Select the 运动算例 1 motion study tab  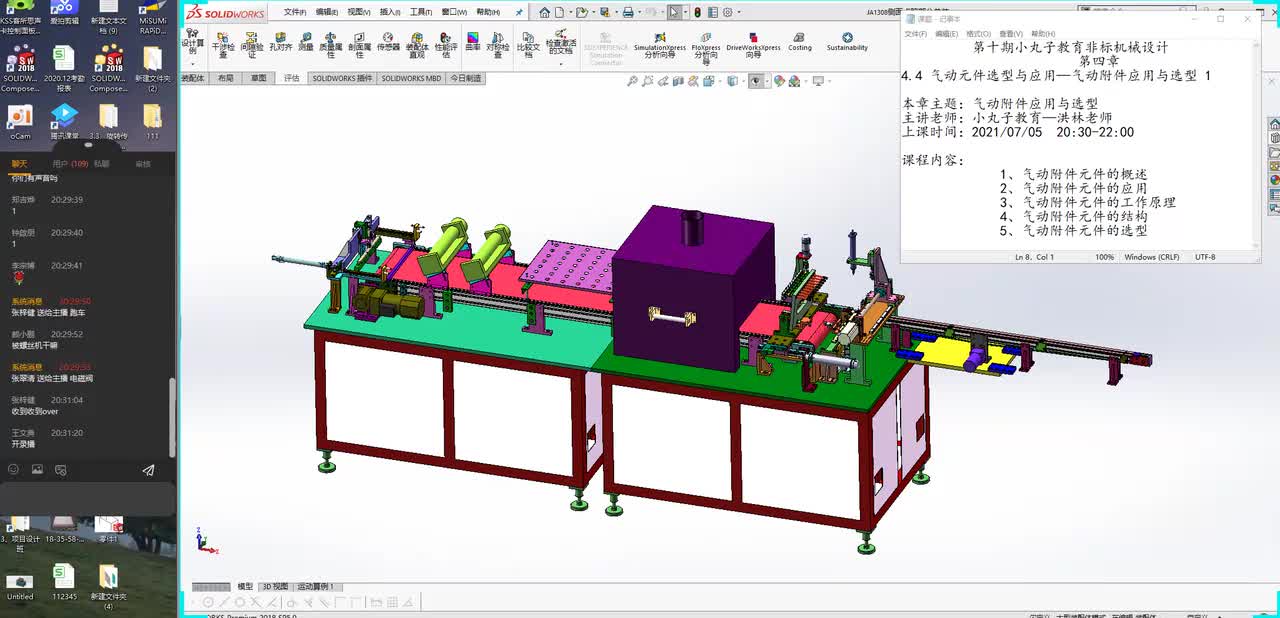[315, 587]
